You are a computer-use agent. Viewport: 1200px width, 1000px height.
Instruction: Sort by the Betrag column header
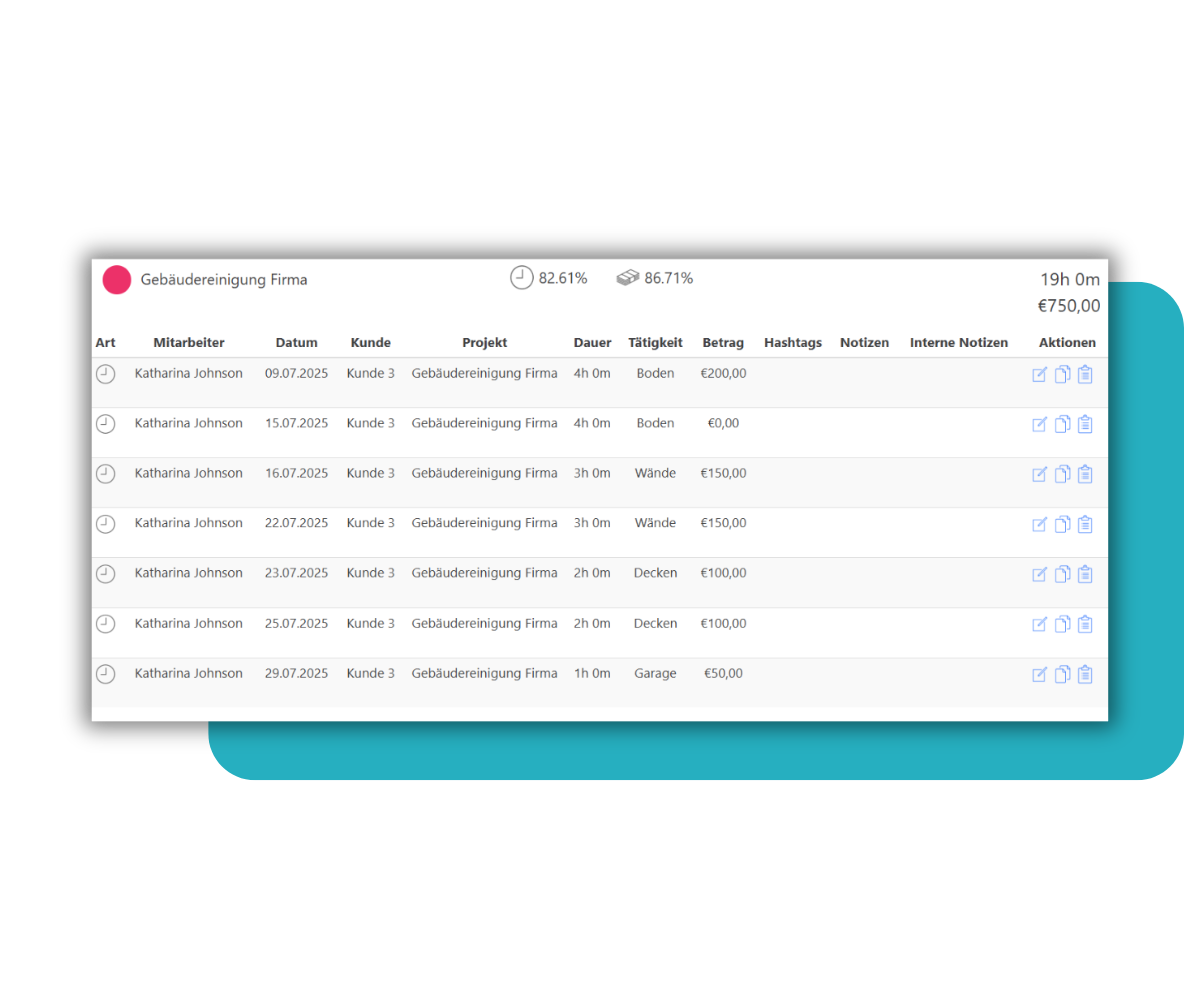[723, 342]
